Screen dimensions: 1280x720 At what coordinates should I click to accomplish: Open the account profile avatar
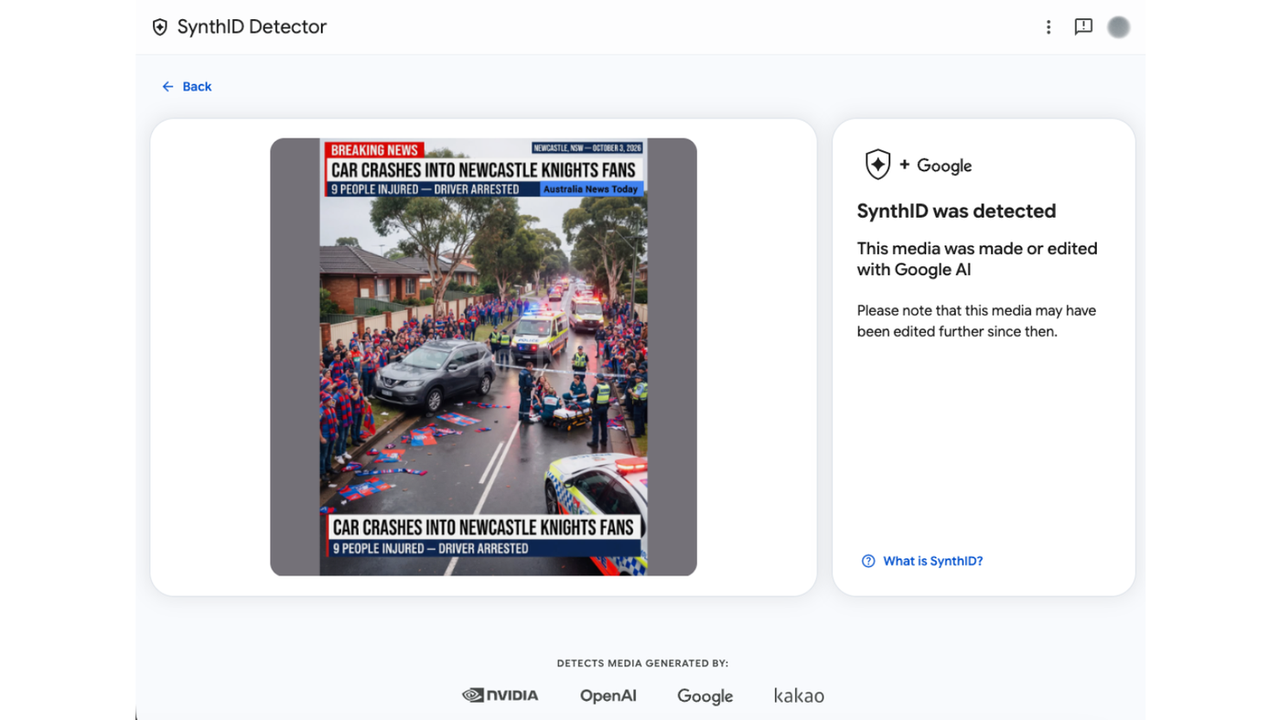coord(1119,27)
